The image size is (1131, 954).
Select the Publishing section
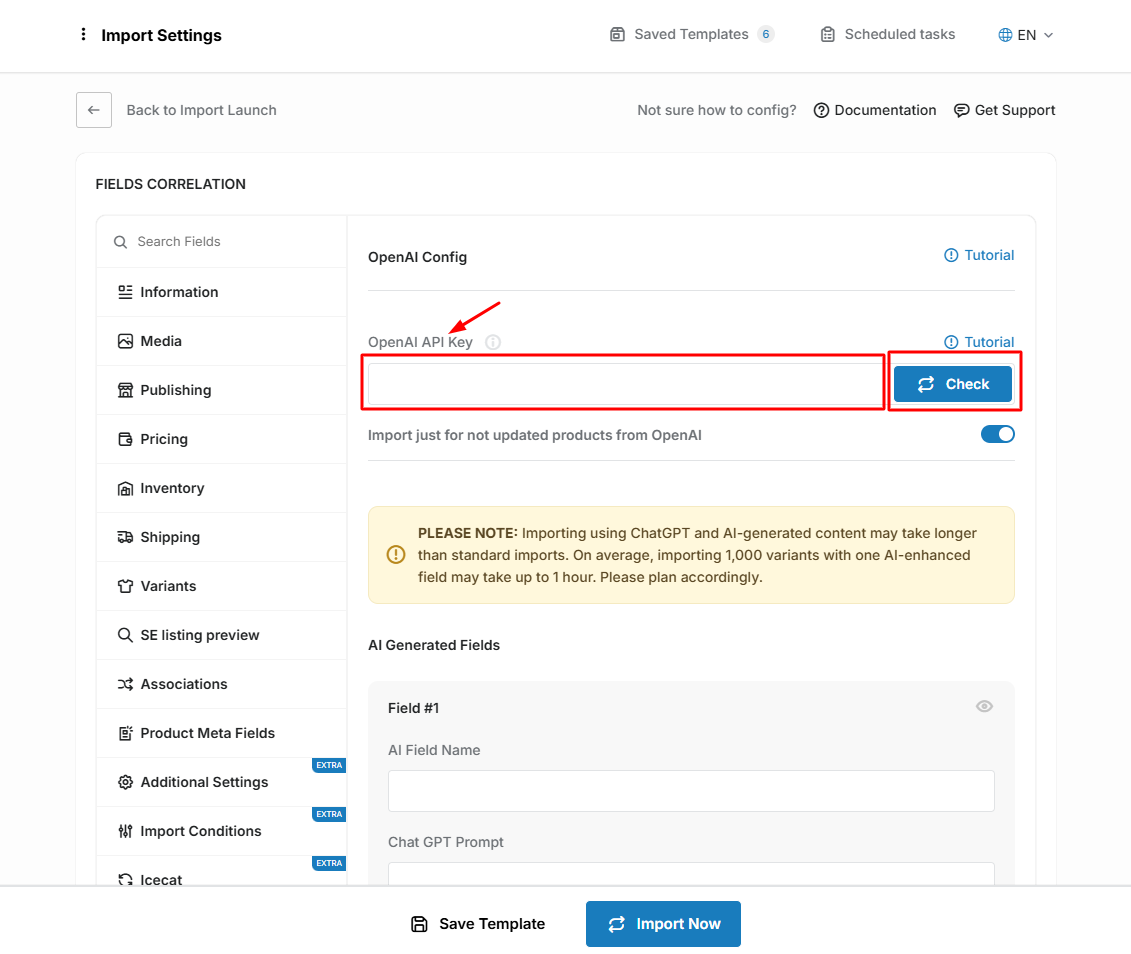(x=221, y=390)
